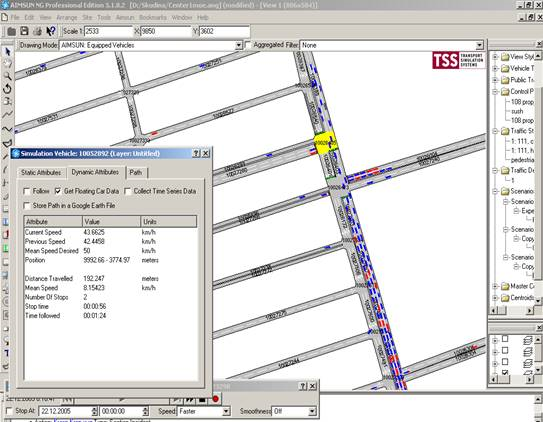The image size is (543, 422).
Task: Open the Aimsun menu
Action: coord(125,17)
